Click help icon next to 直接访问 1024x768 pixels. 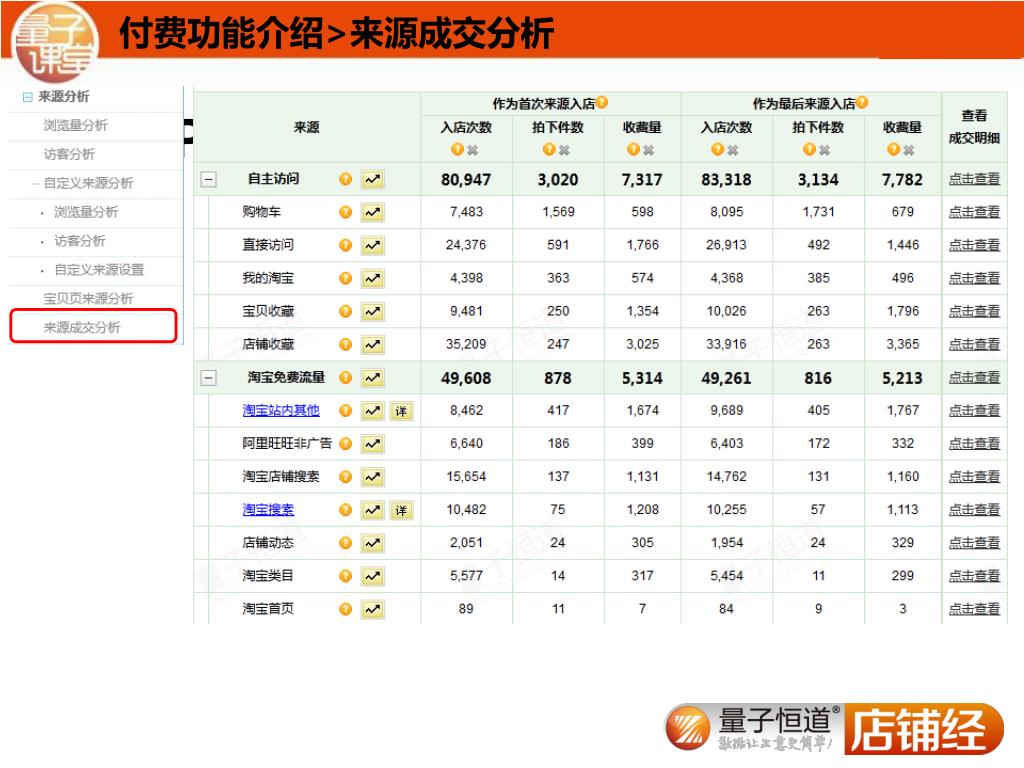(345, 246)
